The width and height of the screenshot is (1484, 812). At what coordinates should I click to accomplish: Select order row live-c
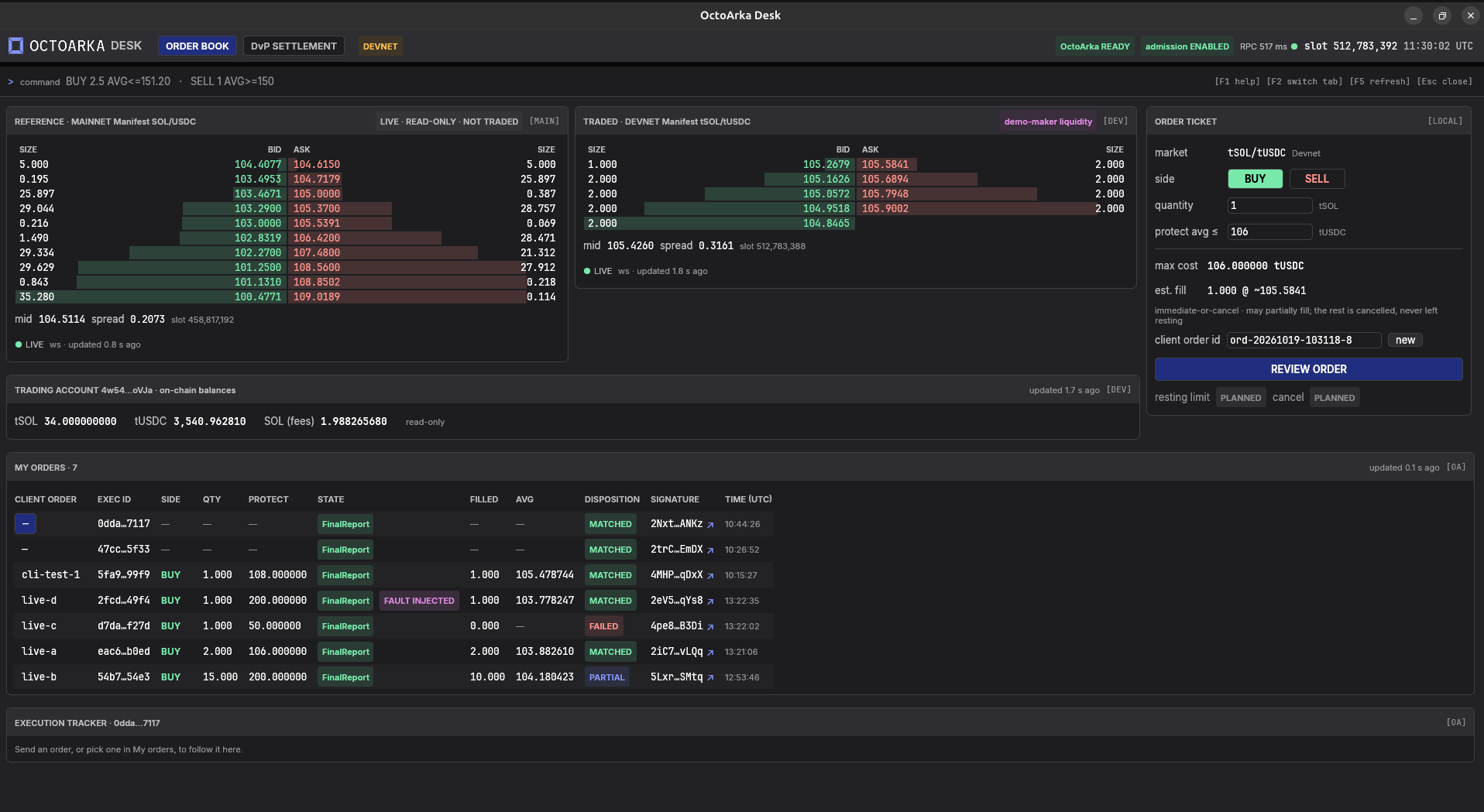393,626
